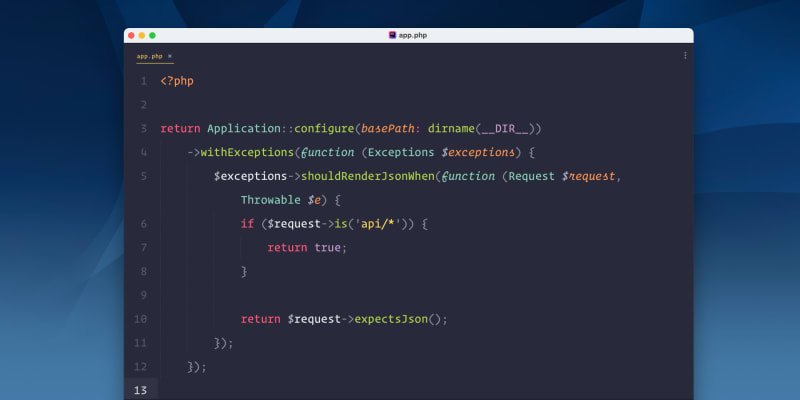Screen dimensions: 800x400
Task: Close the app.php tab with its x
Action: point(170,57)
